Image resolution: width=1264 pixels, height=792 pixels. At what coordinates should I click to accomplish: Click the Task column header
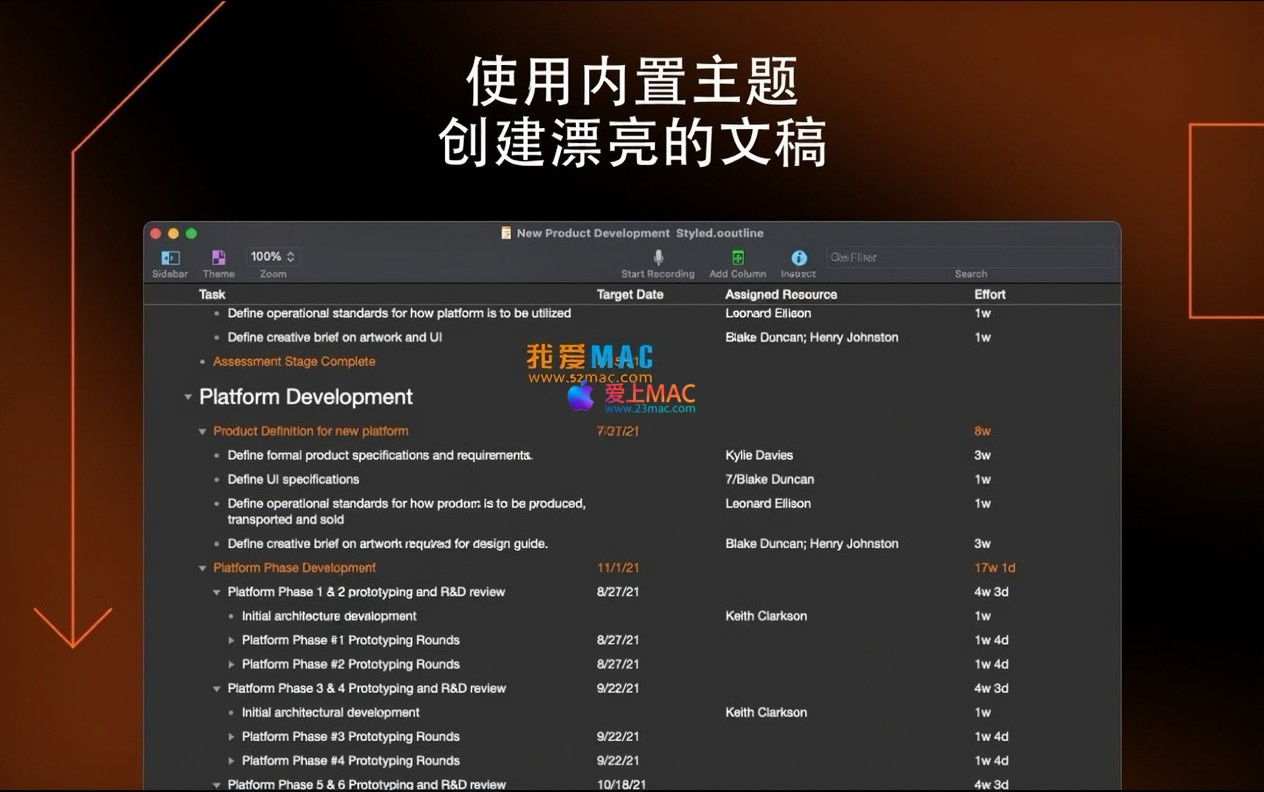(x=212, y=294)
